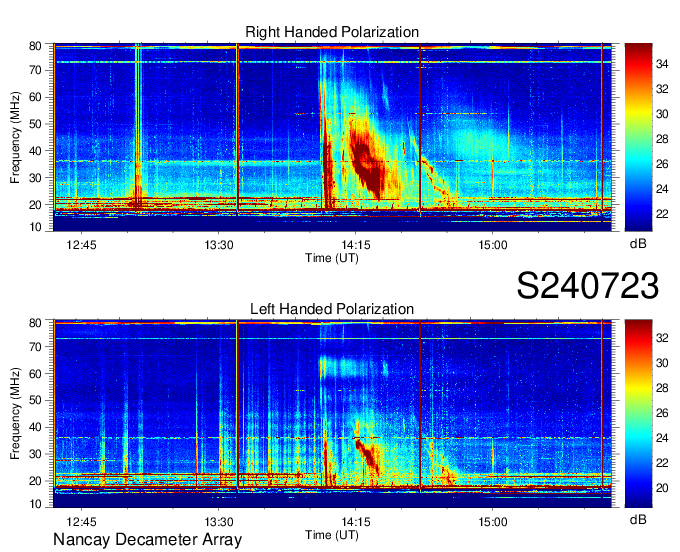
Task: Click the 28 dB label on Right Handed color bar
Action: click(662, 139)
